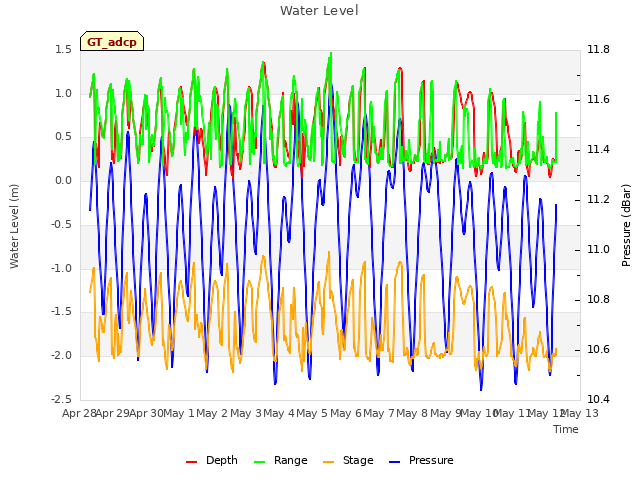The width and height of the screenshot is (640, 480).
Task: Click the 1.5 left axis tick label
Action: (x=63, y=50)
